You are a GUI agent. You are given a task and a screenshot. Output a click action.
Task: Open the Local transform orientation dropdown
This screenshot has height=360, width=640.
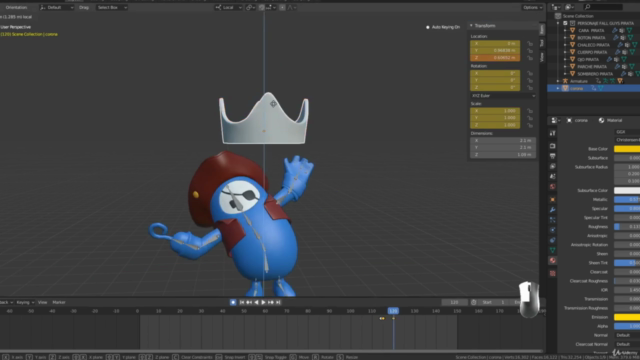(x=229, y=7)
